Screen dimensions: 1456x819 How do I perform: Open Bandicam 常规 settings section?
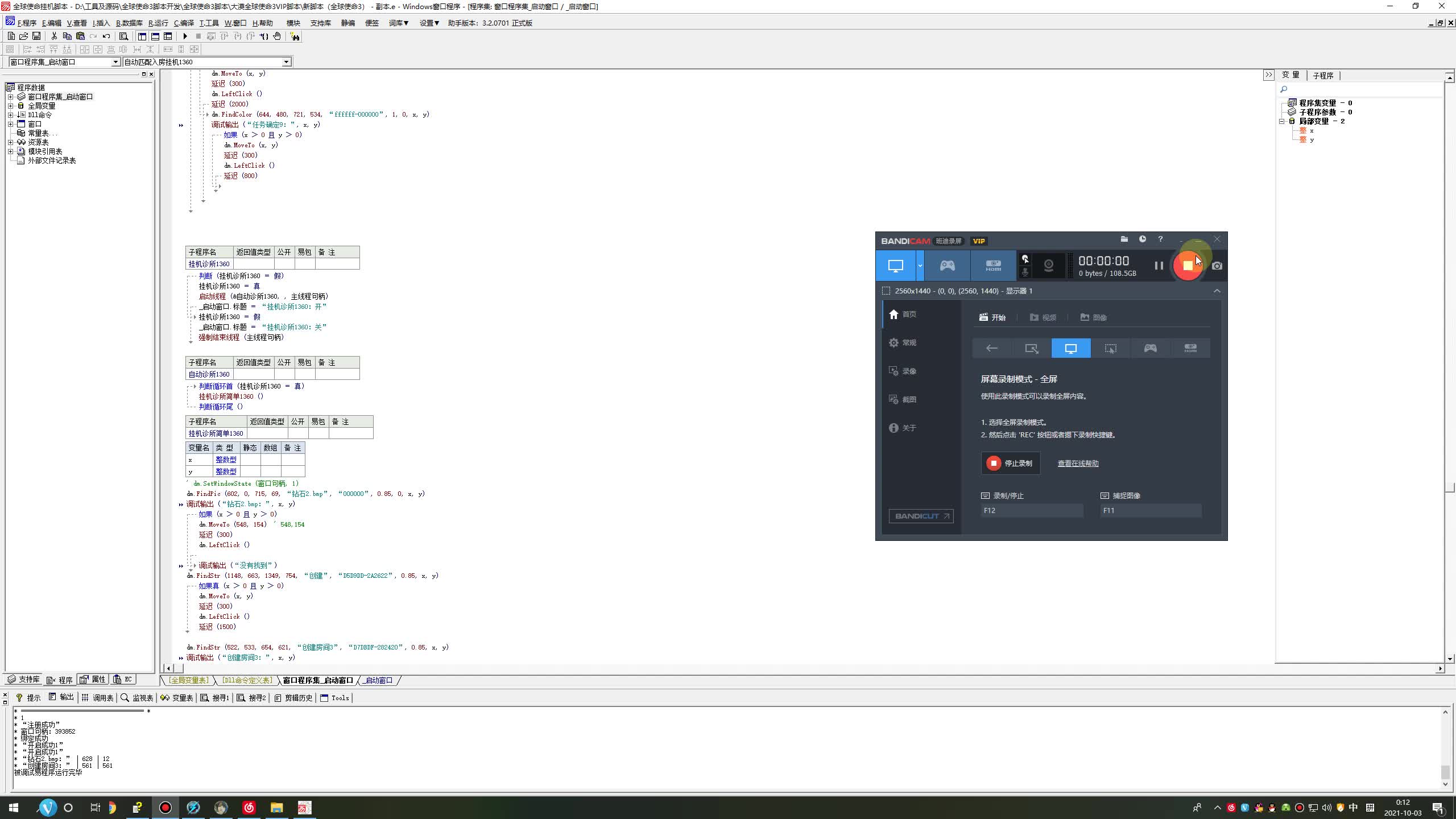point(909,342)
